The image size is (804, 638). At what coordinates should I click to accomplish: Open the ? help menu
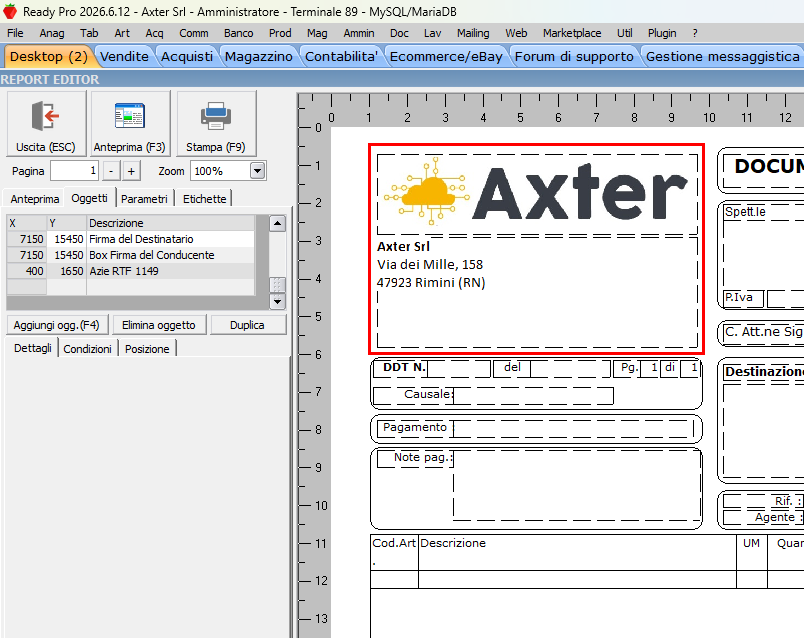(695, 33)
